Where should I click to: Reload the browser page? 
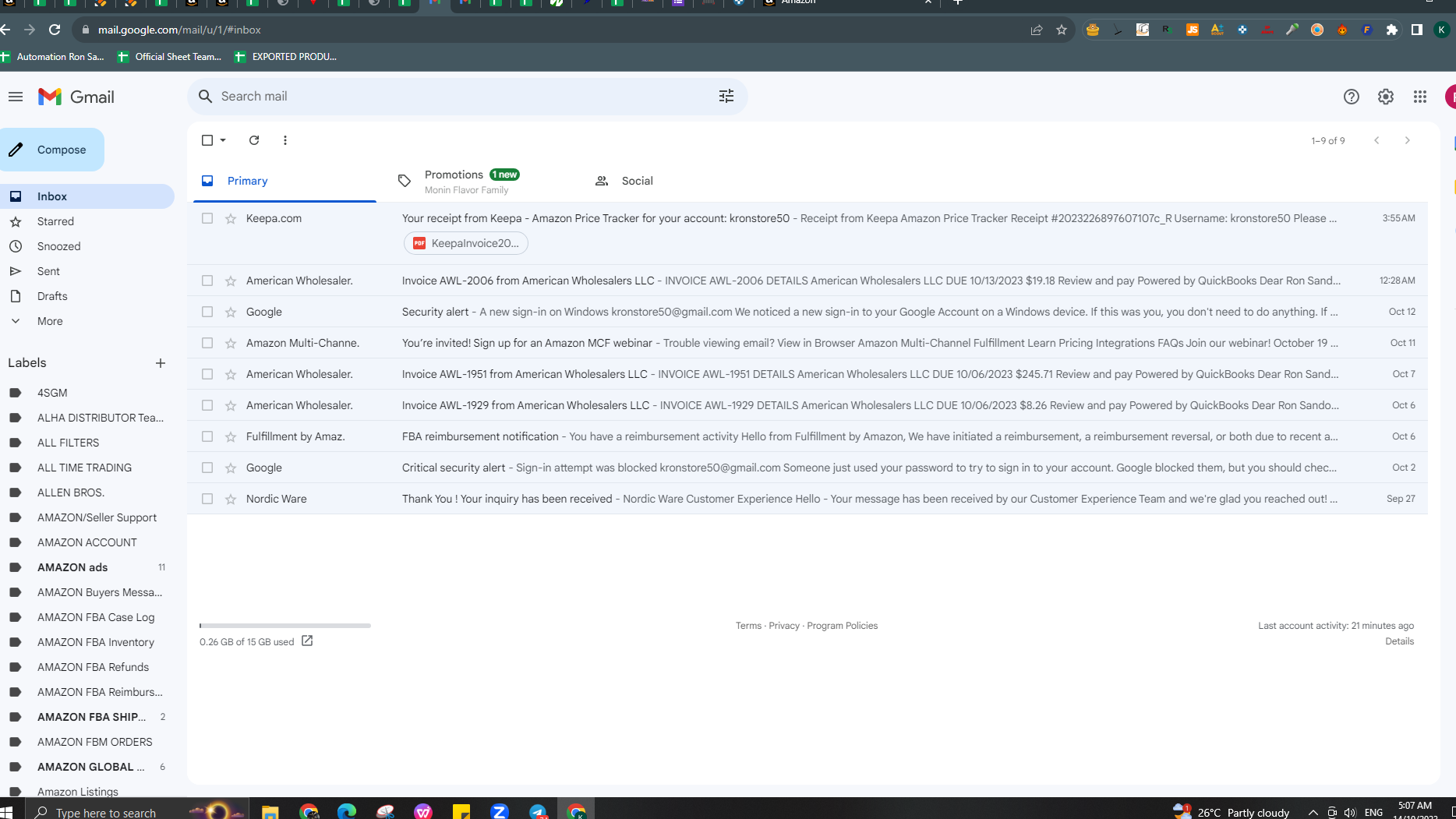[x=55, y=30]
